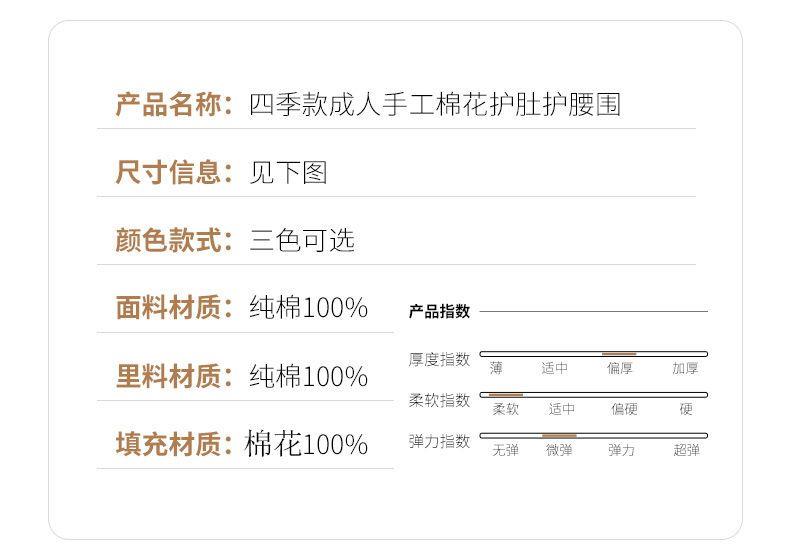Choose 适中 on the softness scale
This screenshot has height=550, width=790.
562,409
